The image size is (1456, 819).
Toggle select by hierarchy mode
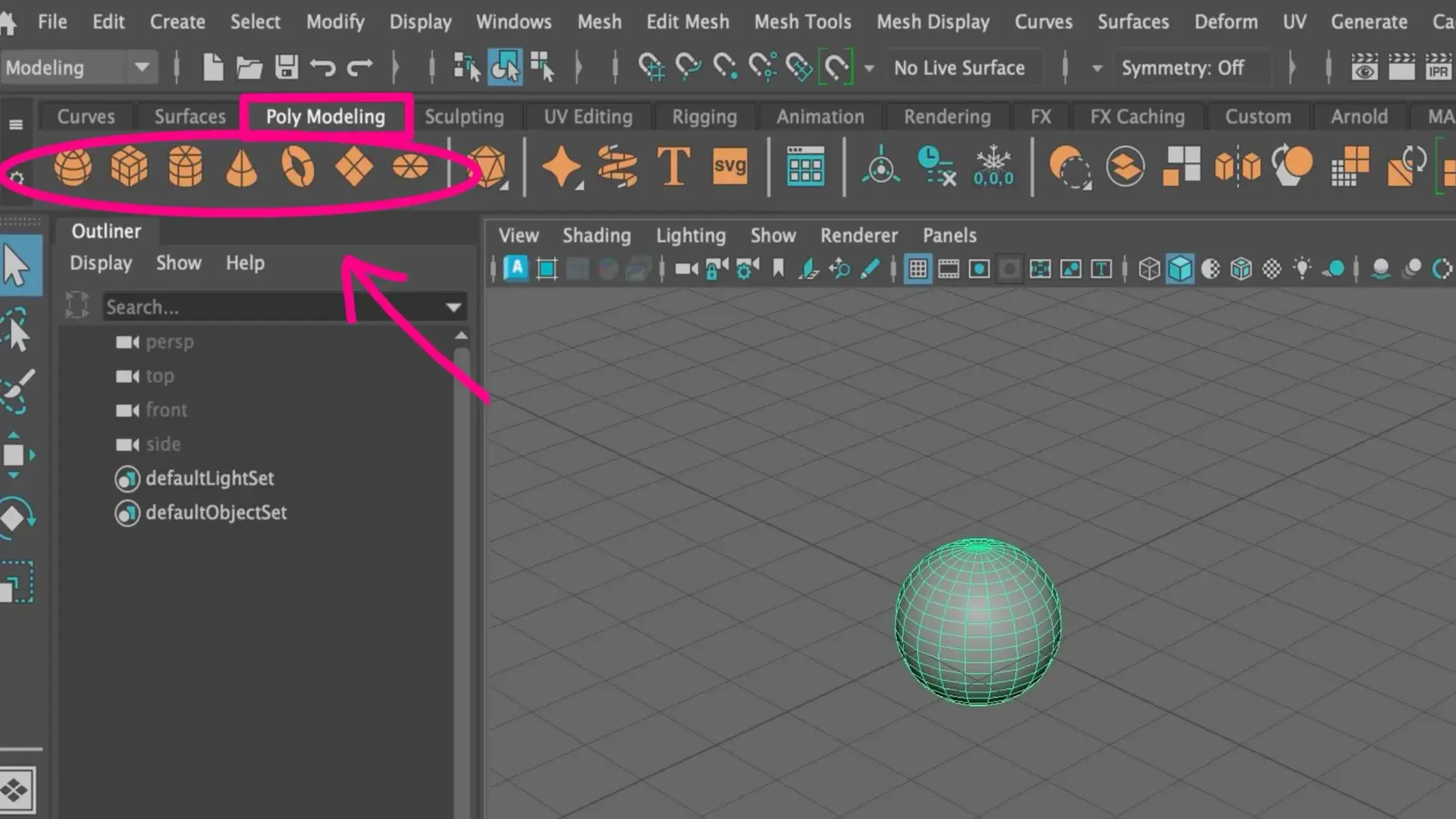click(467, 67)
